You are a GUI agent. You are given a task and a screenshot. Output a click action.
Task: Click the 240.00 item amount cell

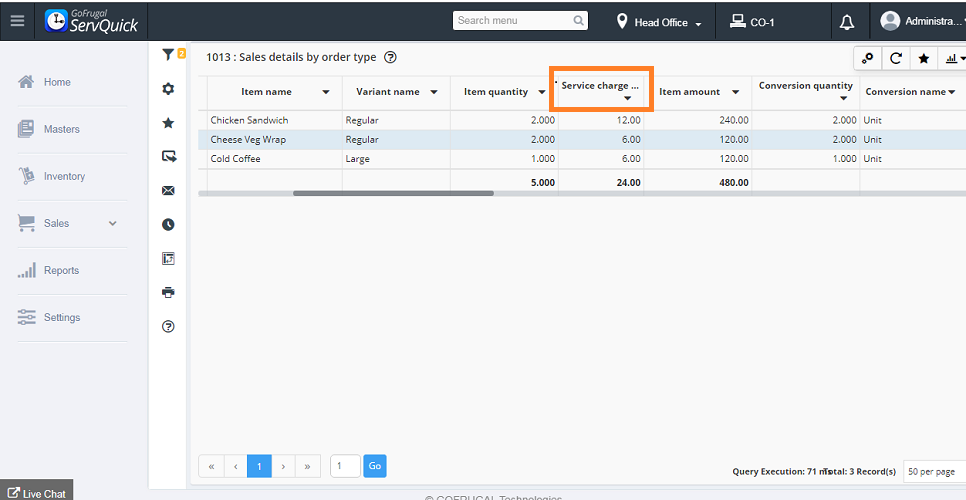[x=697, y=120]
